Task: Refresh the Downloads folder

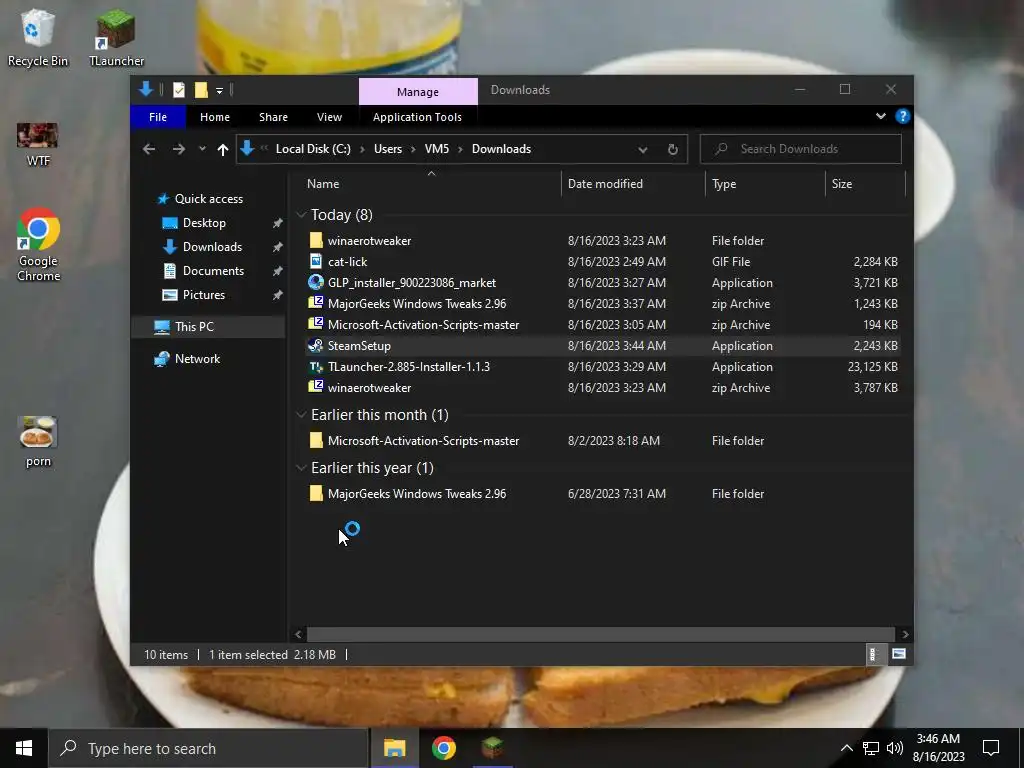Action: 673,150
